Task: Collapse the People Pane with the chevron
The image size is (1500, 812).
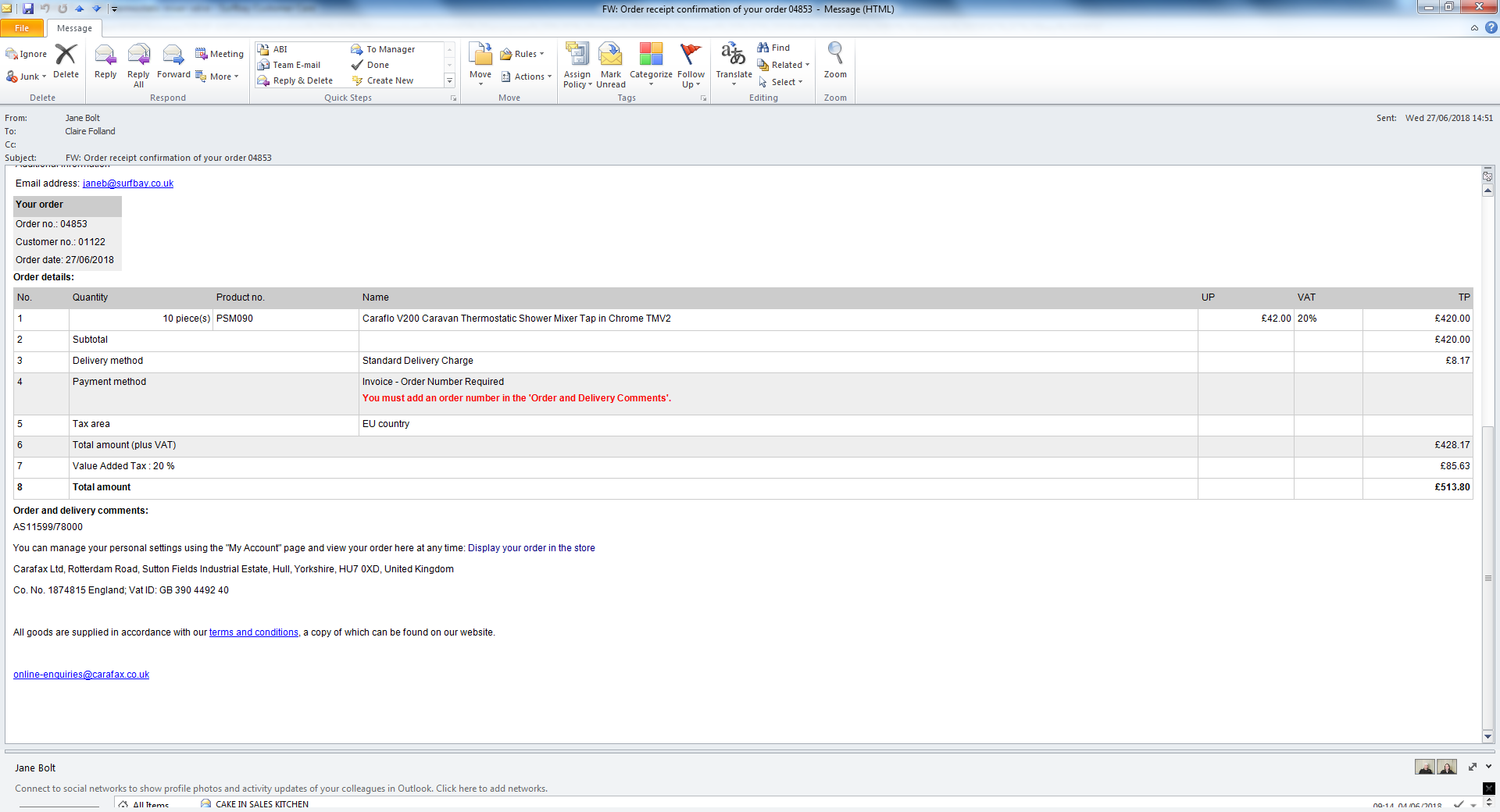Action: coord(1488,767)
